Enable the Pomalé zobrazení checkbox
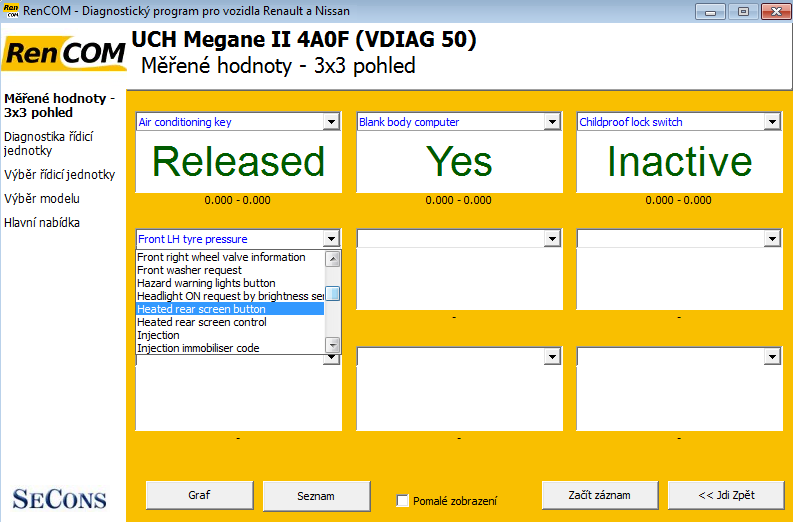The image size is (793, 522). click(403, 501)
